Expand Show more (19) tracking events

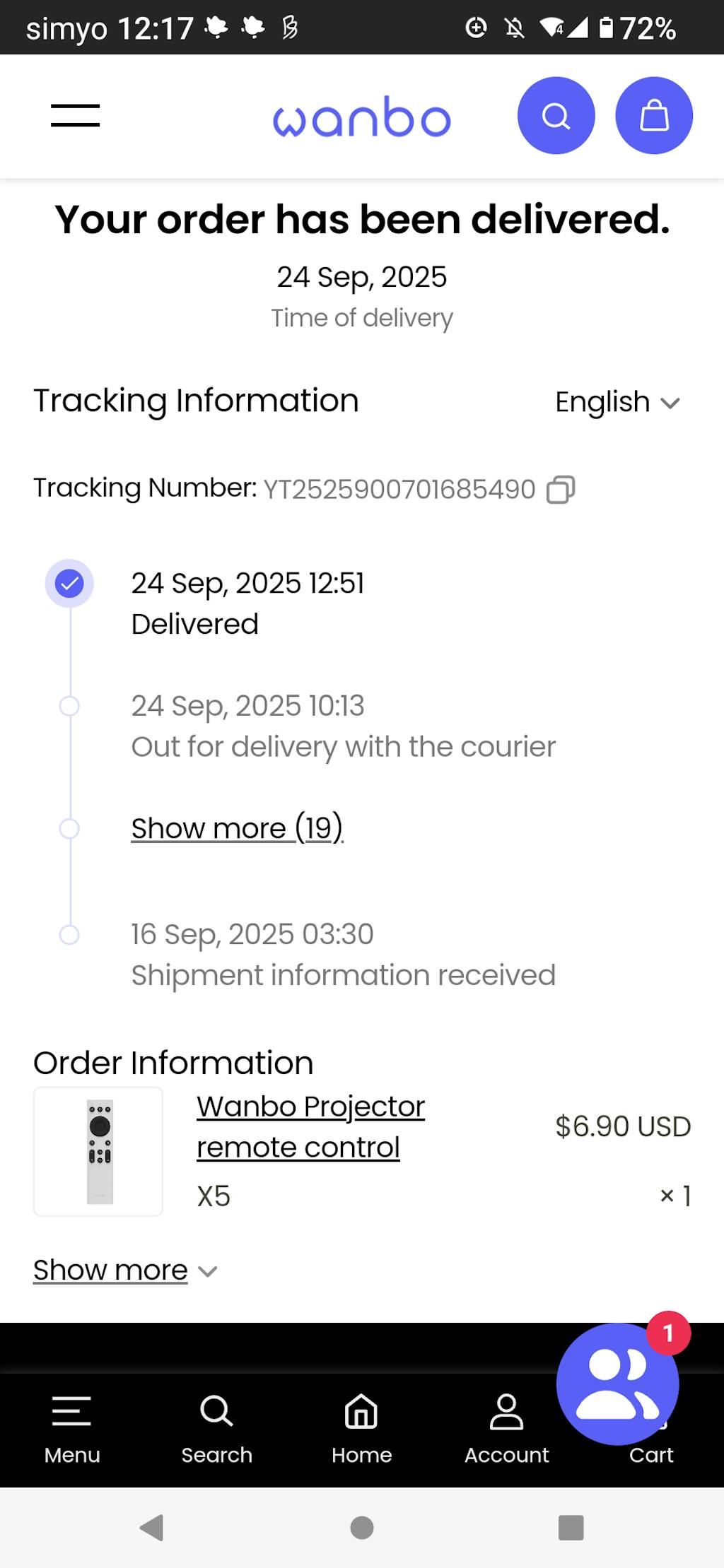[x=237, y=827]
